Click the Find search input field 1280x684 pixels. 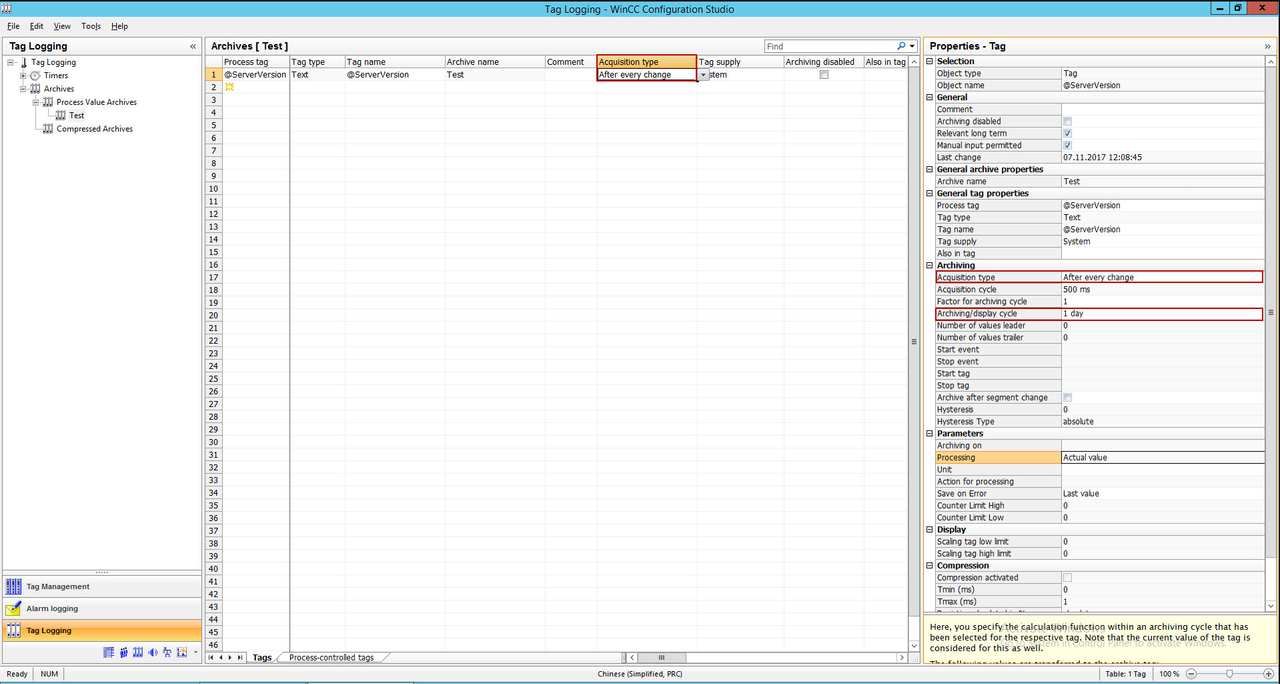tap(829, 46)
